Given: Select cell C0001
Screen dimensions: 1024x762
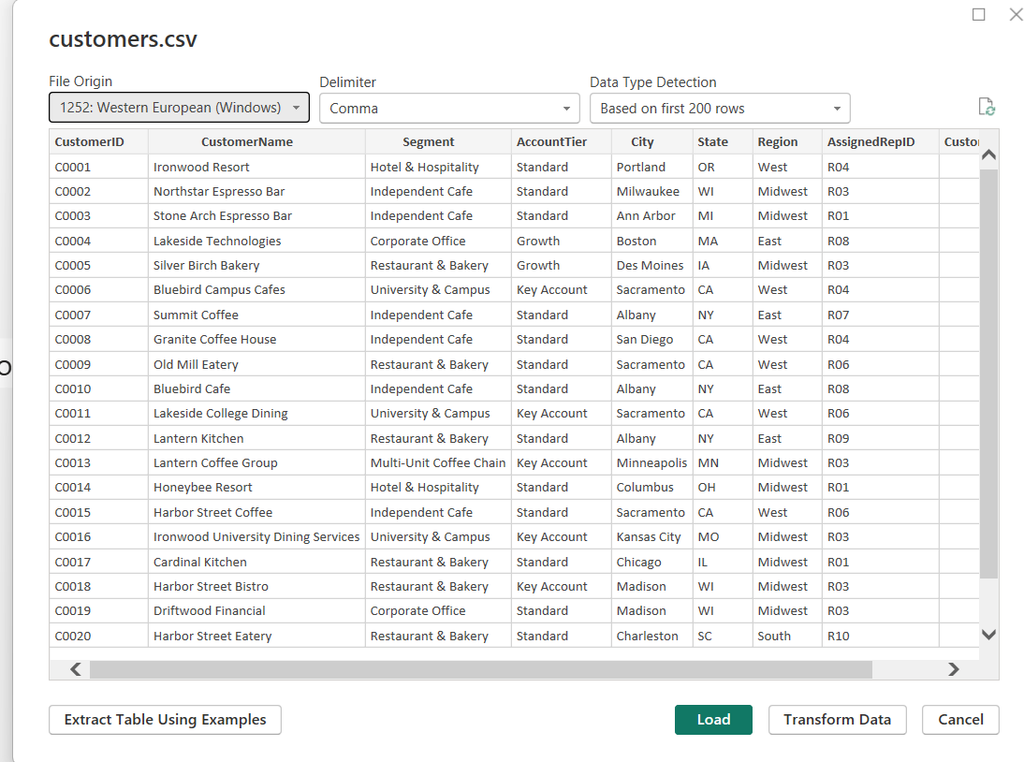Looking at the screenshot, I should [x=99, y=167].
